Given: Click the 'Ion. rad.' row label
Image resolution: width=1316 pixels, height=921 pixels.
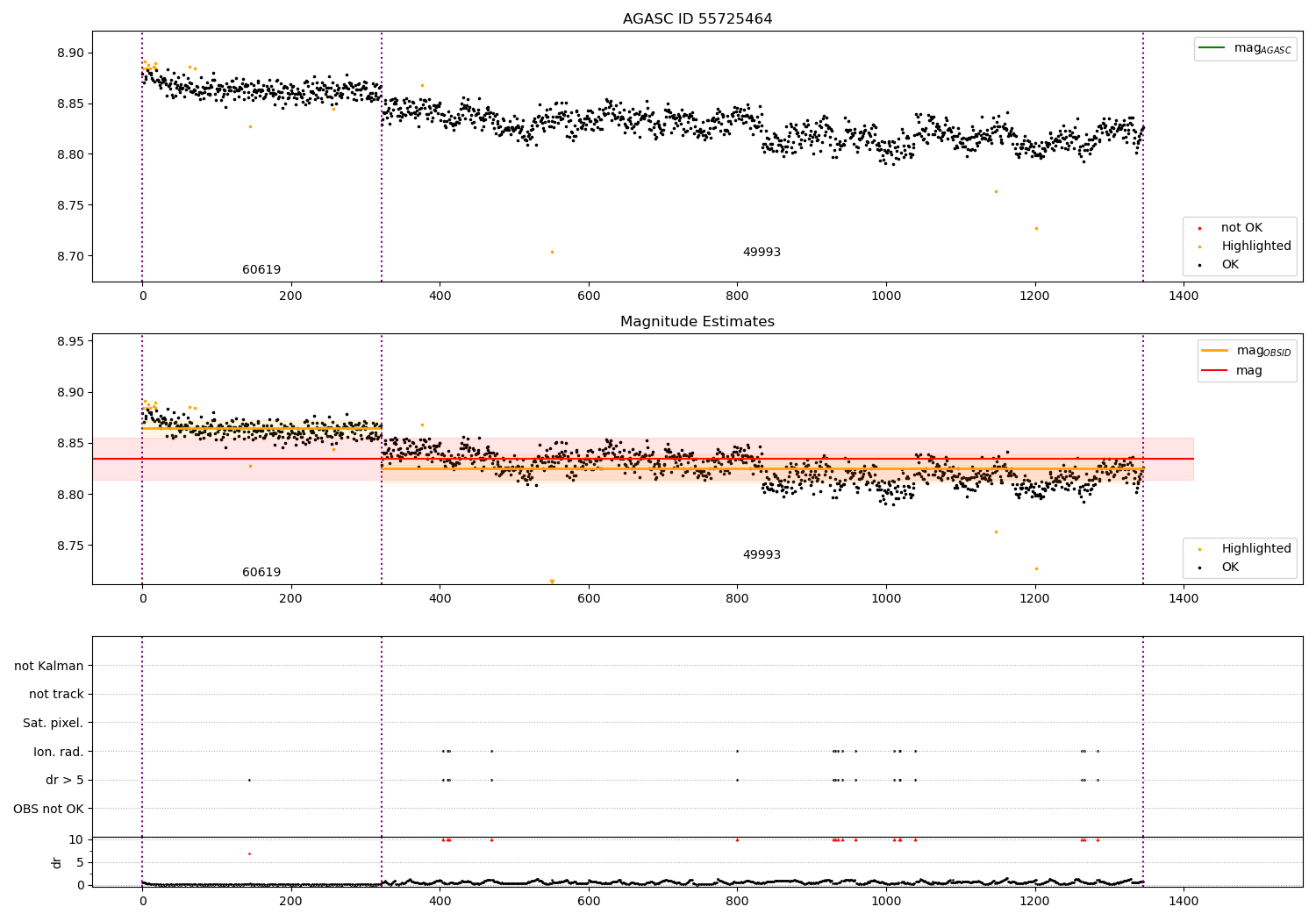Looking at the screenshot, I should [59, 752].
